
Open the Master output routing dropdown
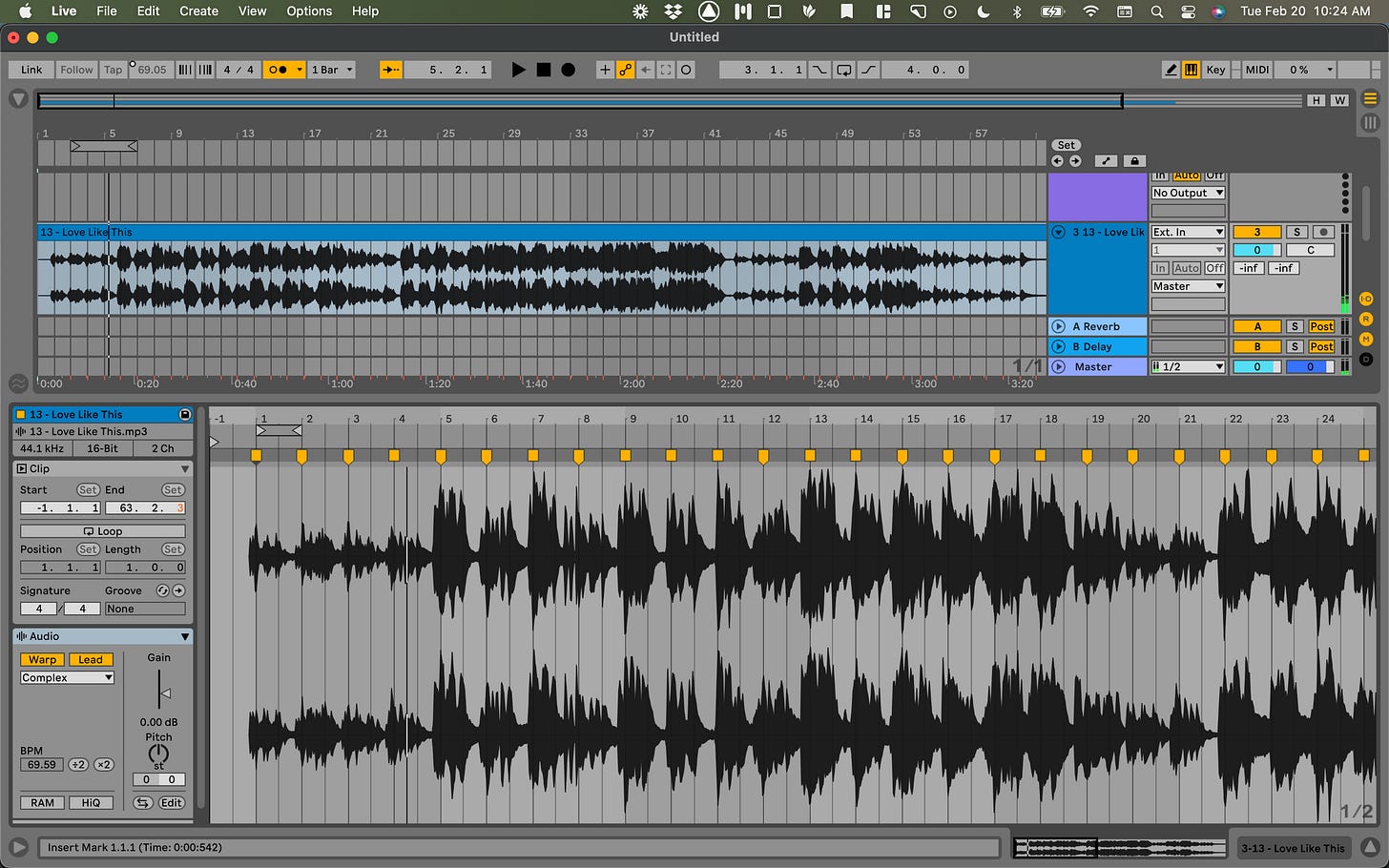(1188, 286)
